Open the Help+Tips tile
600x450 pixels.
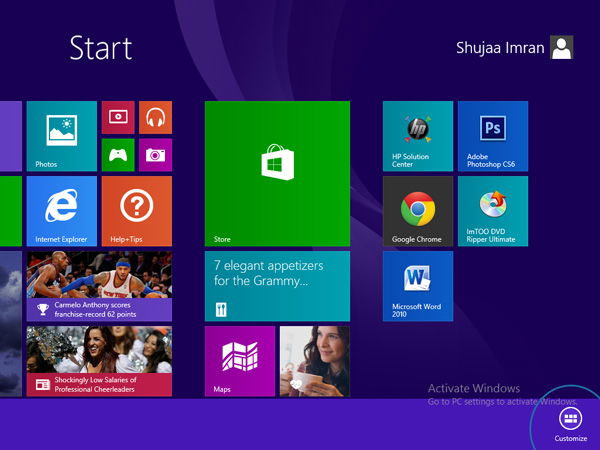[137, 211]
